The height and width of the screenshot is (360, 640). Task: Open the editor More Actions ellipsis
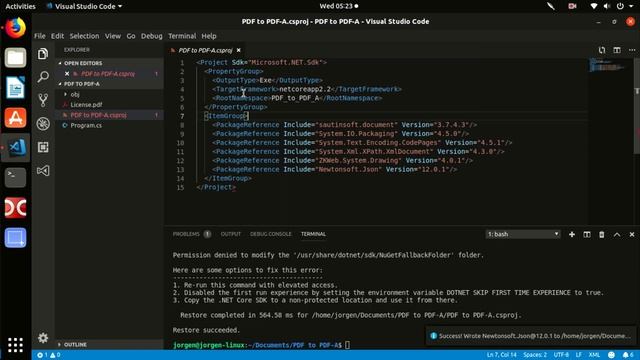(x=632, y=50)
